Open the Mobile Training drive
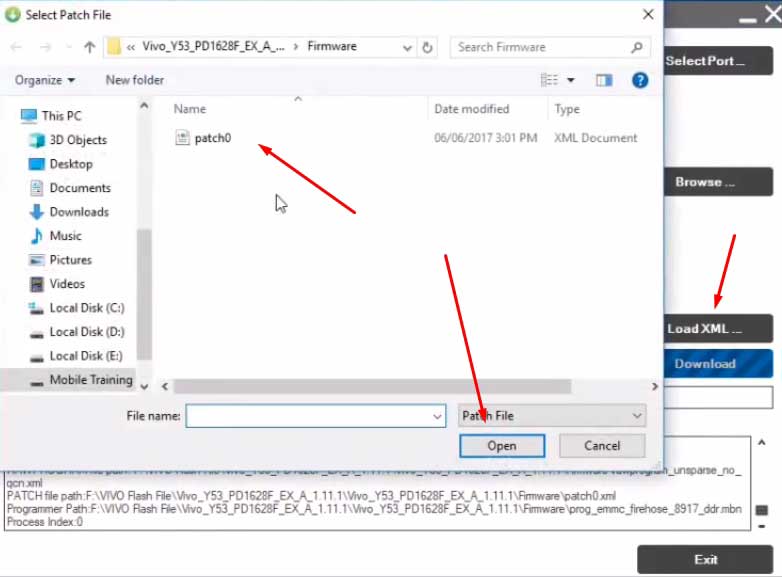This screenshot has width=782, height=577. tap(81, 380)
